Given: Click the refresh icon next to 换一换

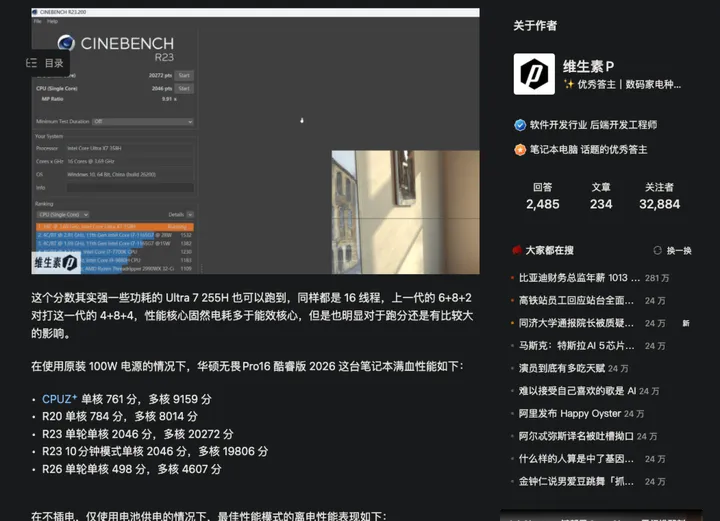Looking at the screenshot, I should 658,250.
